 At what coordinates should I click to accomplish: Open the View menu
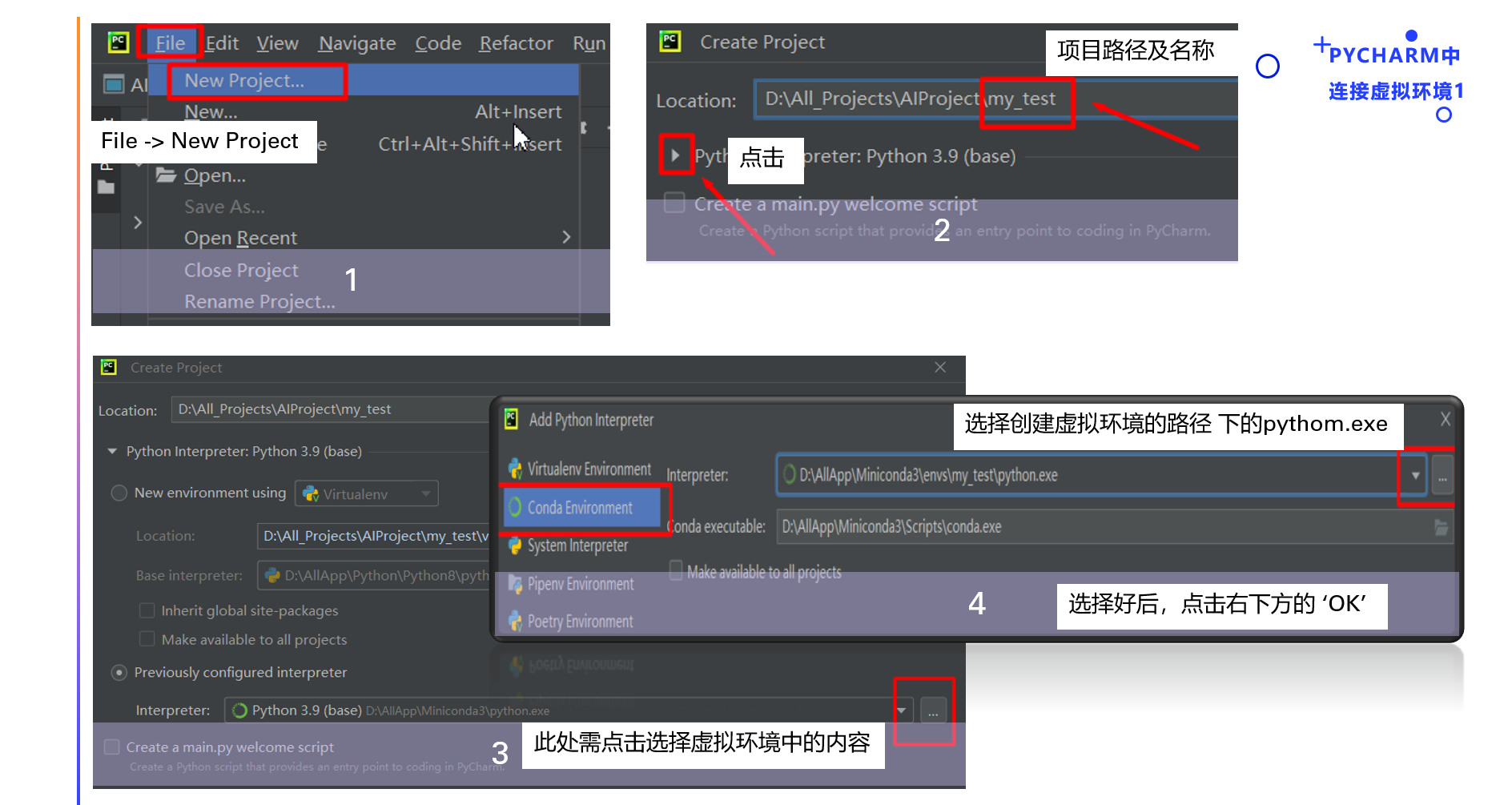[x=277, y=43]
